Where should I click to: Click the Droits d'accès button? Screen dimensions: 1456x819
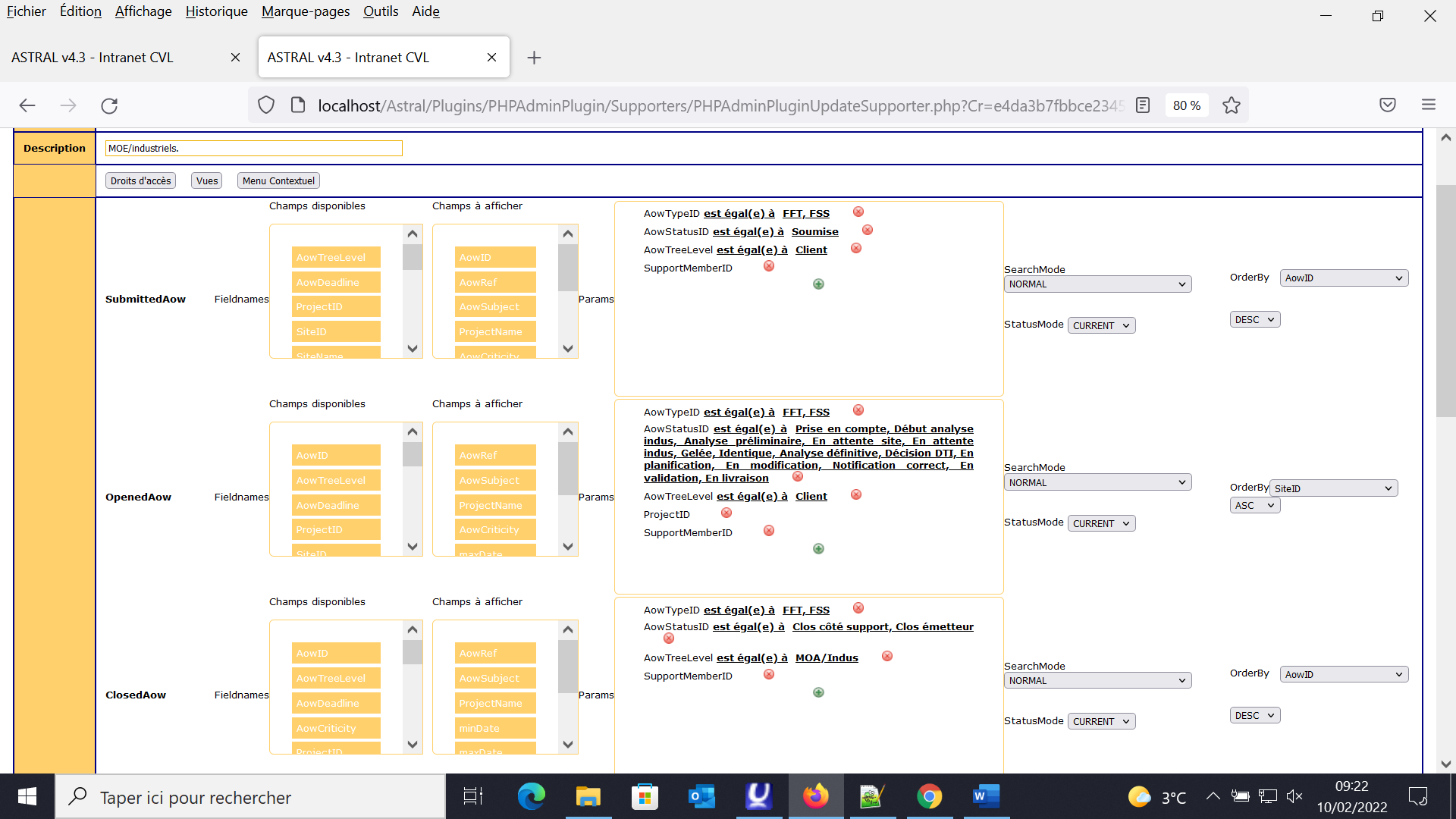140,180
